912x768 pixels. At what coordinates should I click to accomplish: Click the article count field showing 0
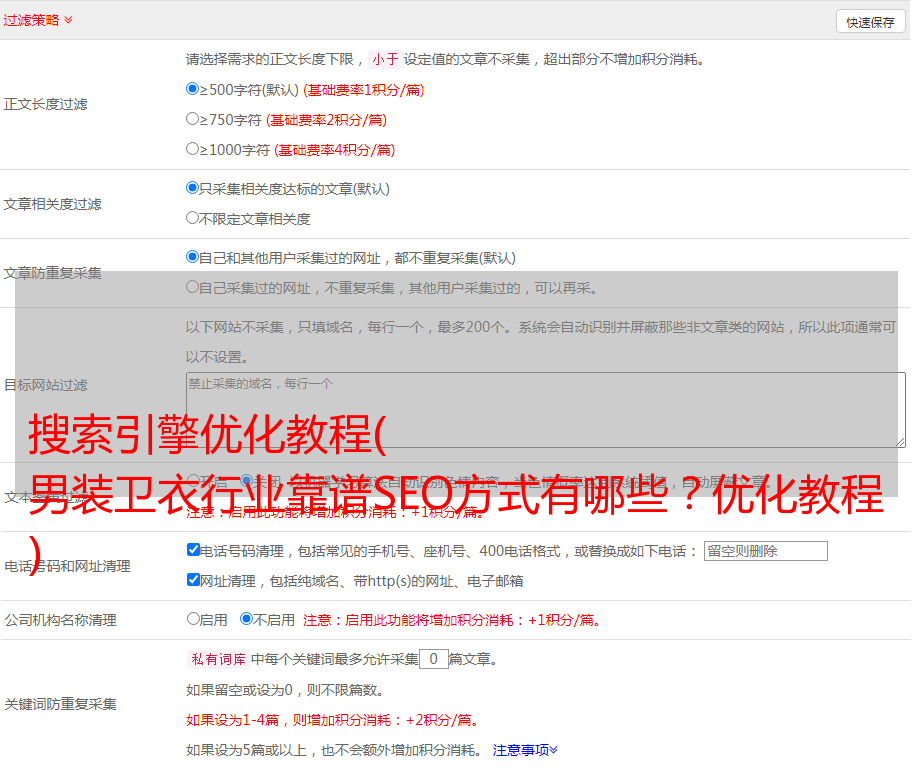pyautogui.click(x=433, y=659)
